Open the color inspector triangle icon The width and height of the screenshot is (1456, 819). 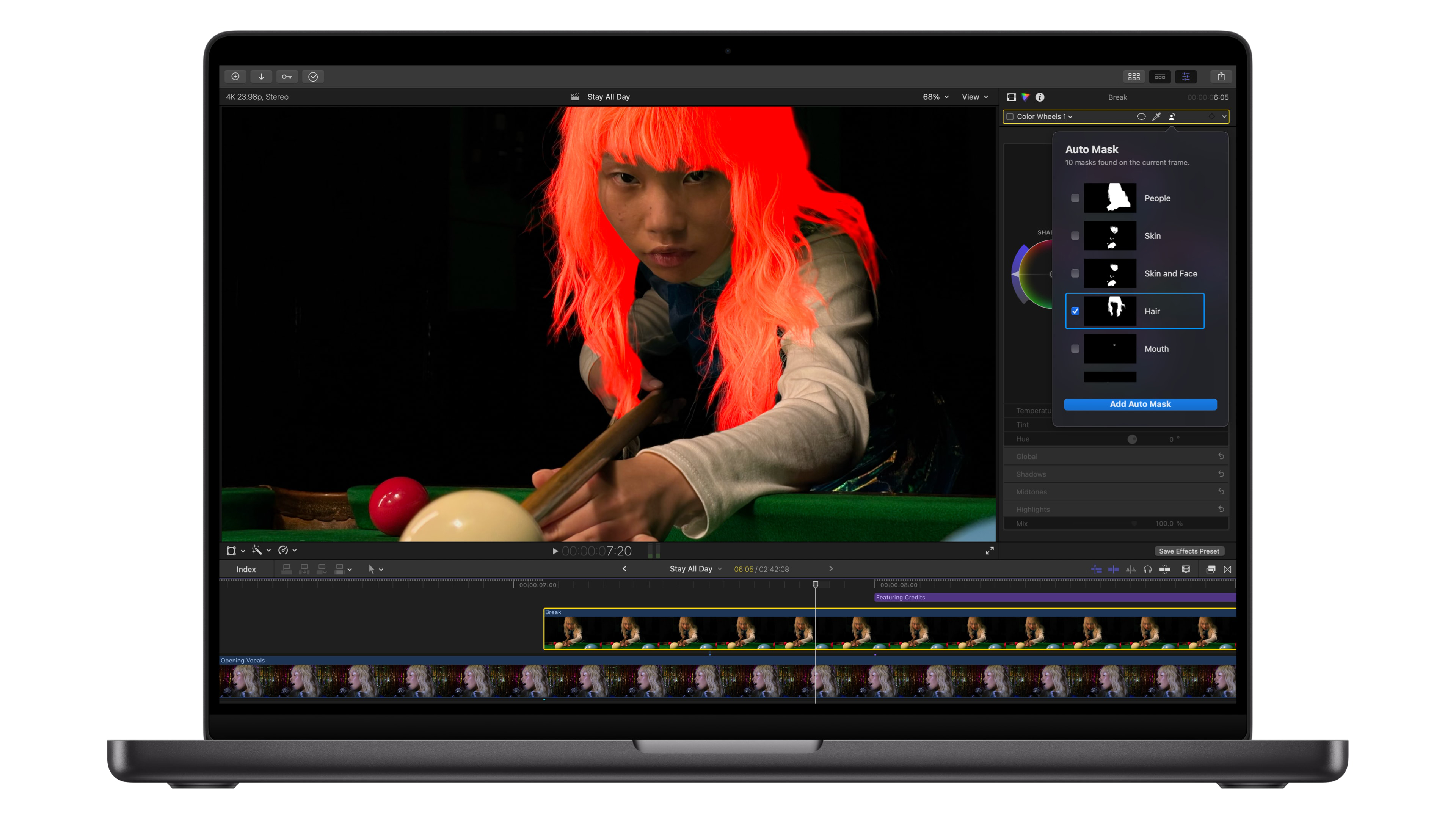1025,97
